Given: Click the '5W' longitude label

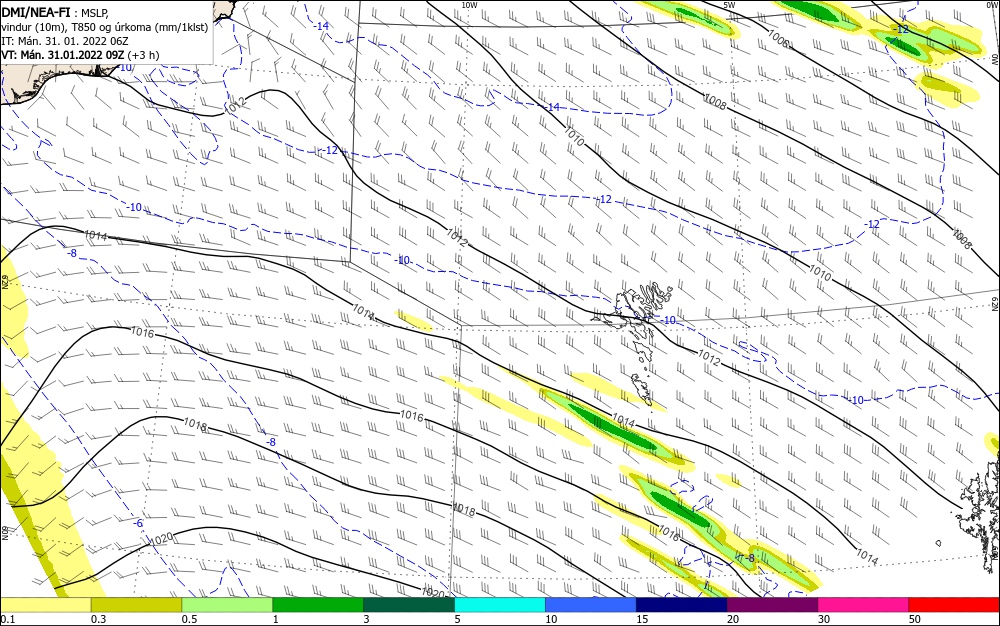Looking at the screenshot, I should (729, 5).
